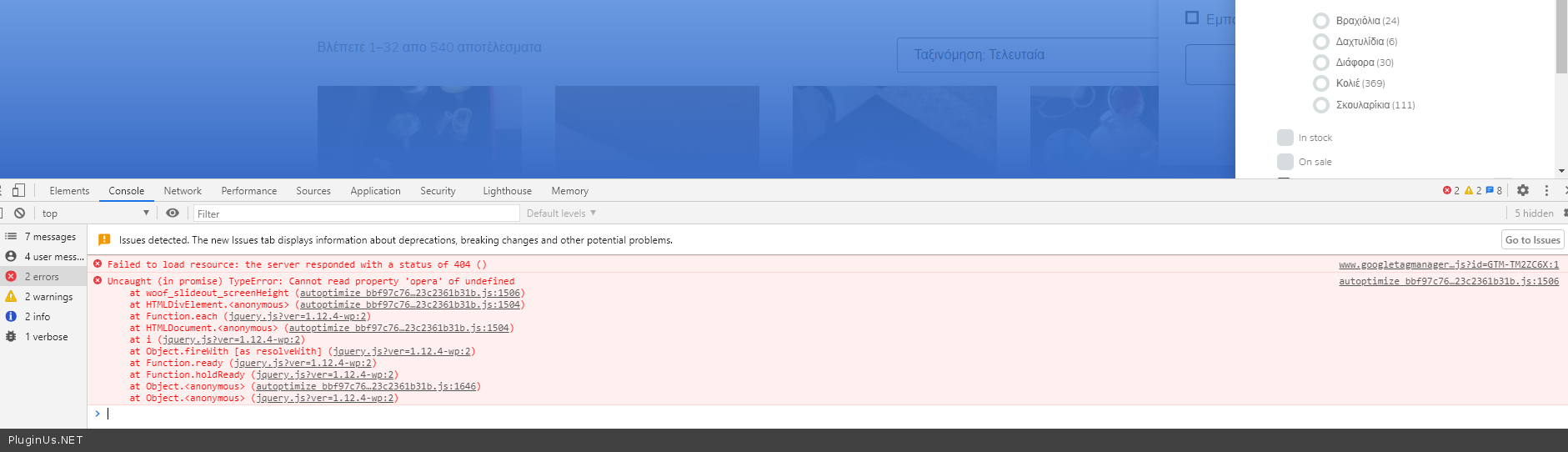
Task: Click the red error count badge
Action: [x=1451, y=191]
